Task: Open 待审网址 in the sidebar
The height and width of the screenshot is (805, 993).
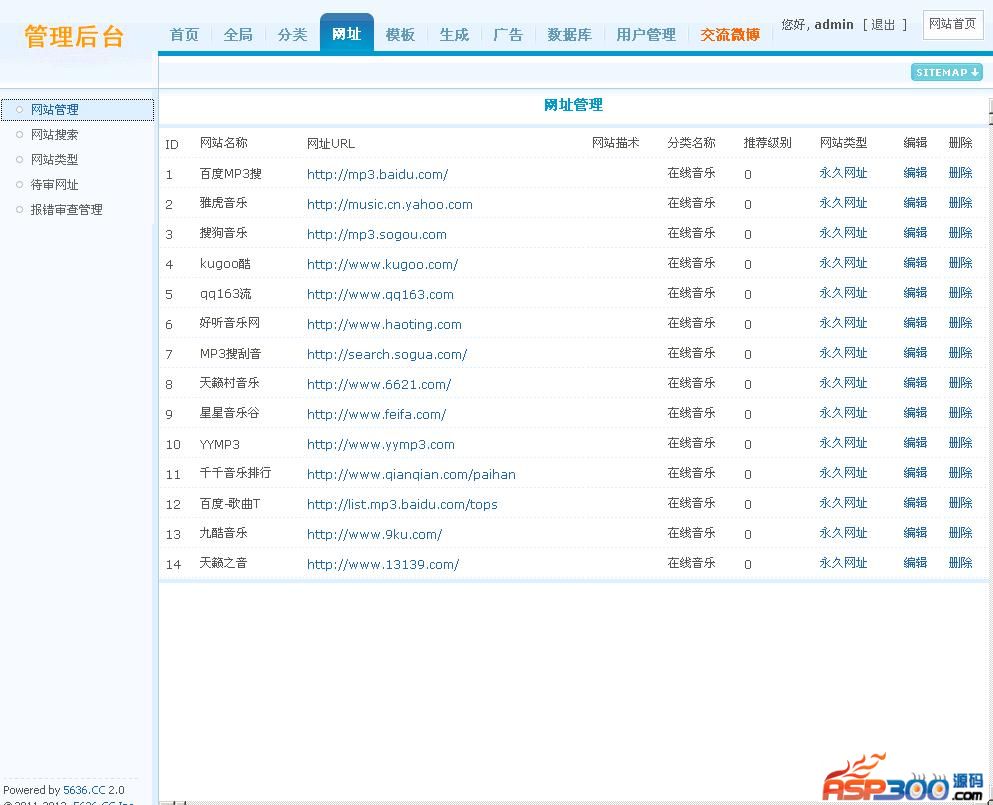Action: coord(54,185)
